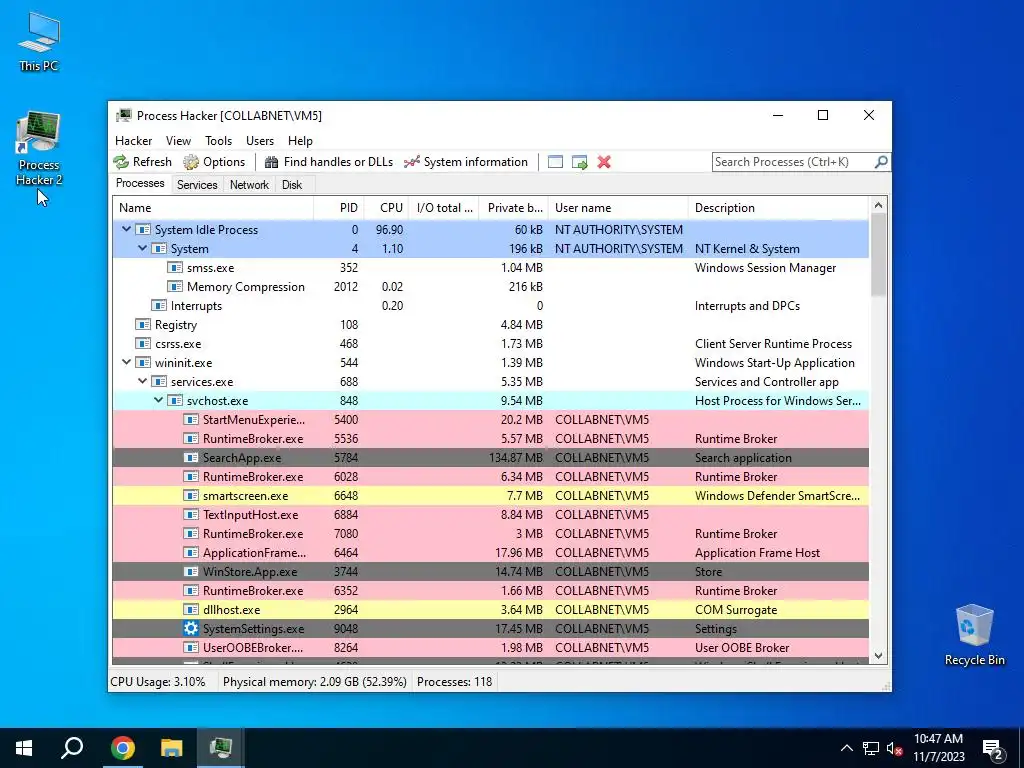Click Process Hacker taskbar button
This screenshot has width=1024, height=768.
pos(221,748)
